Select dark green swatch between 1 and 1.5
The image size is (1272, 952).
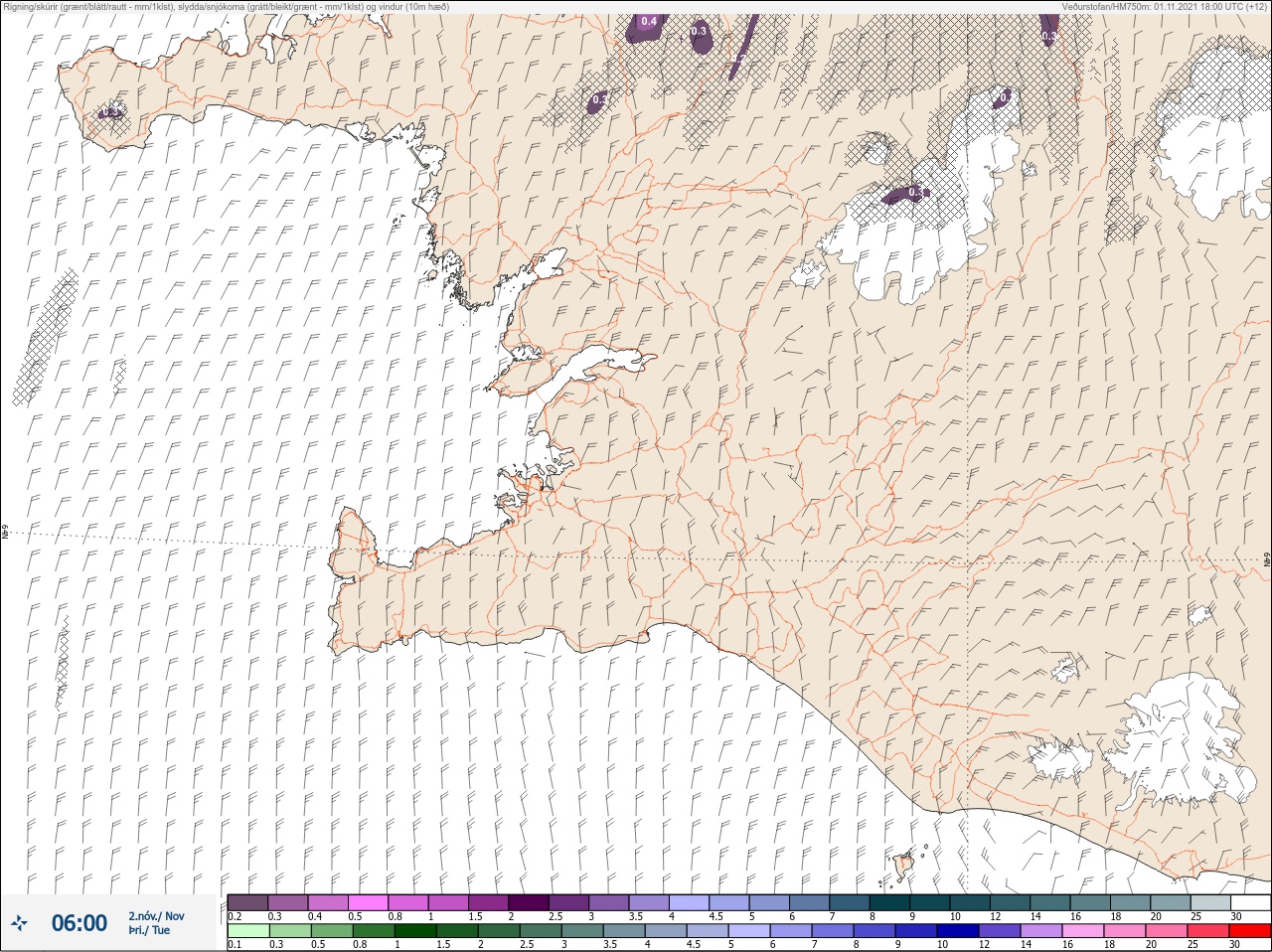pos(415,931)
